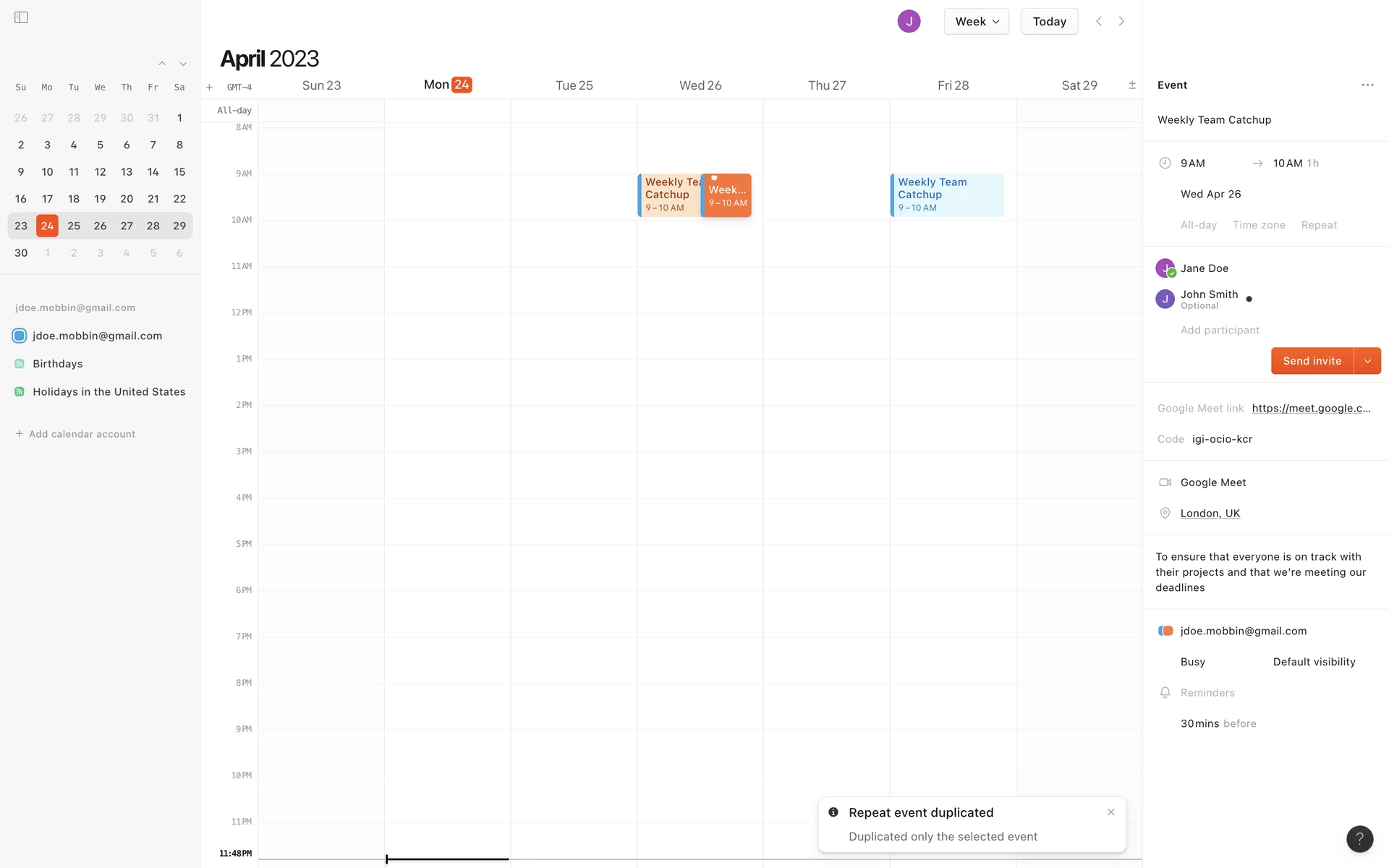Click the next week arrow
The width and height of the screenshot is (1389, 868).
1121,22
